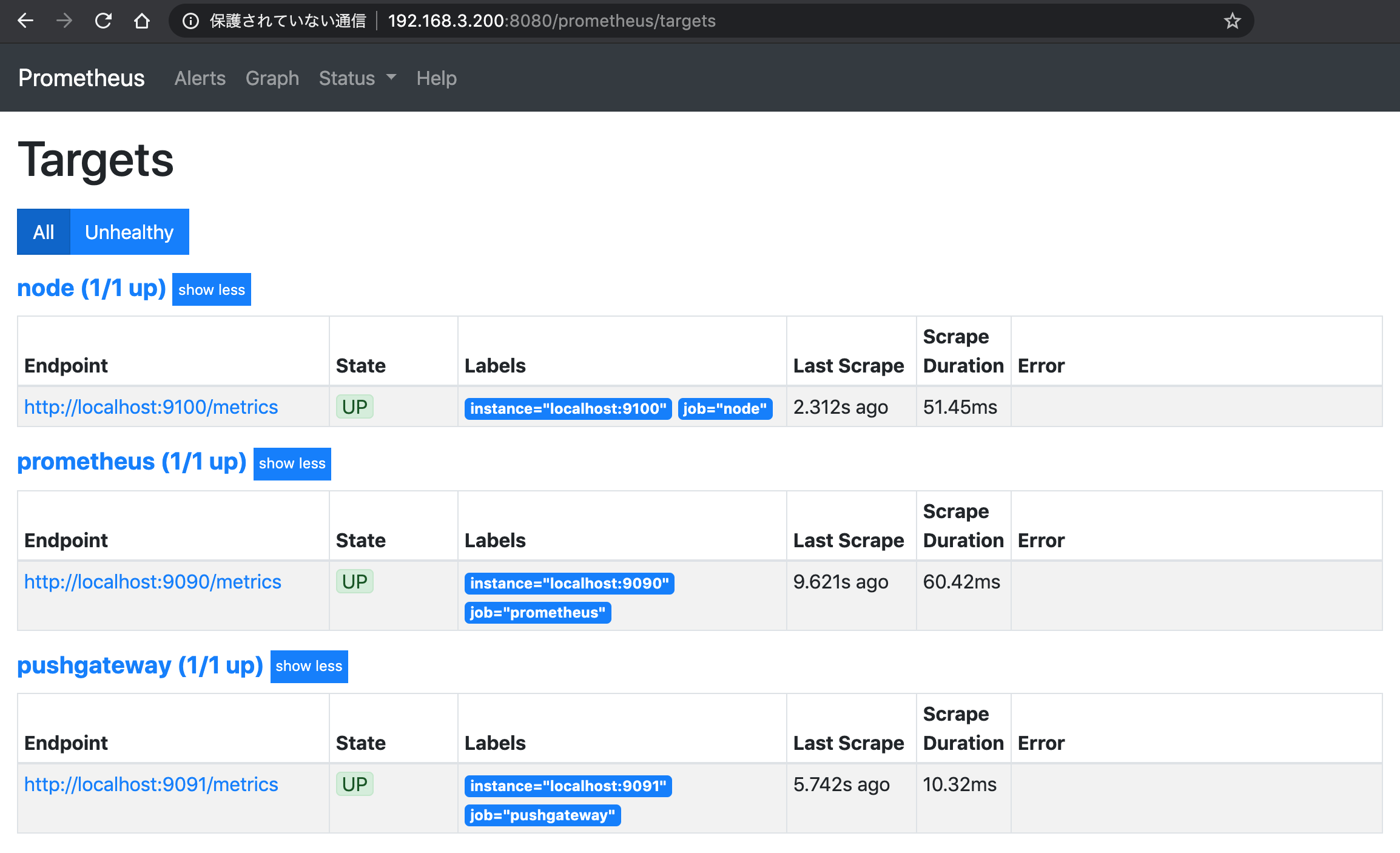Screen dimensions: 1400x853
Task: Jump to the prometheus (1/1 up) heading link
Action: [132, 462]
